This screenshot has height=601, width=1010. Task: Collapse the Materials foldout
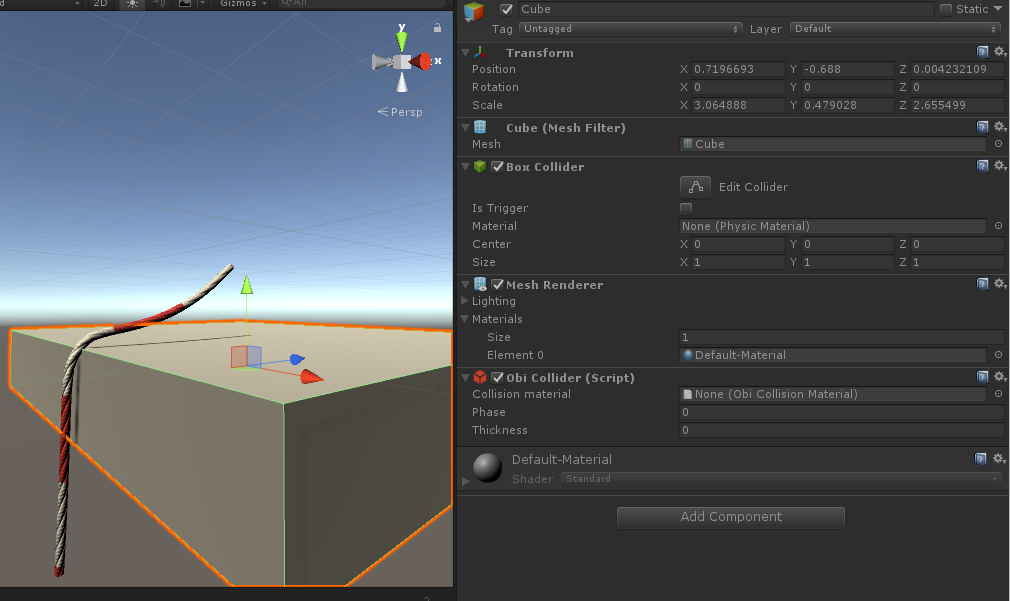click(x=466, y=319)
